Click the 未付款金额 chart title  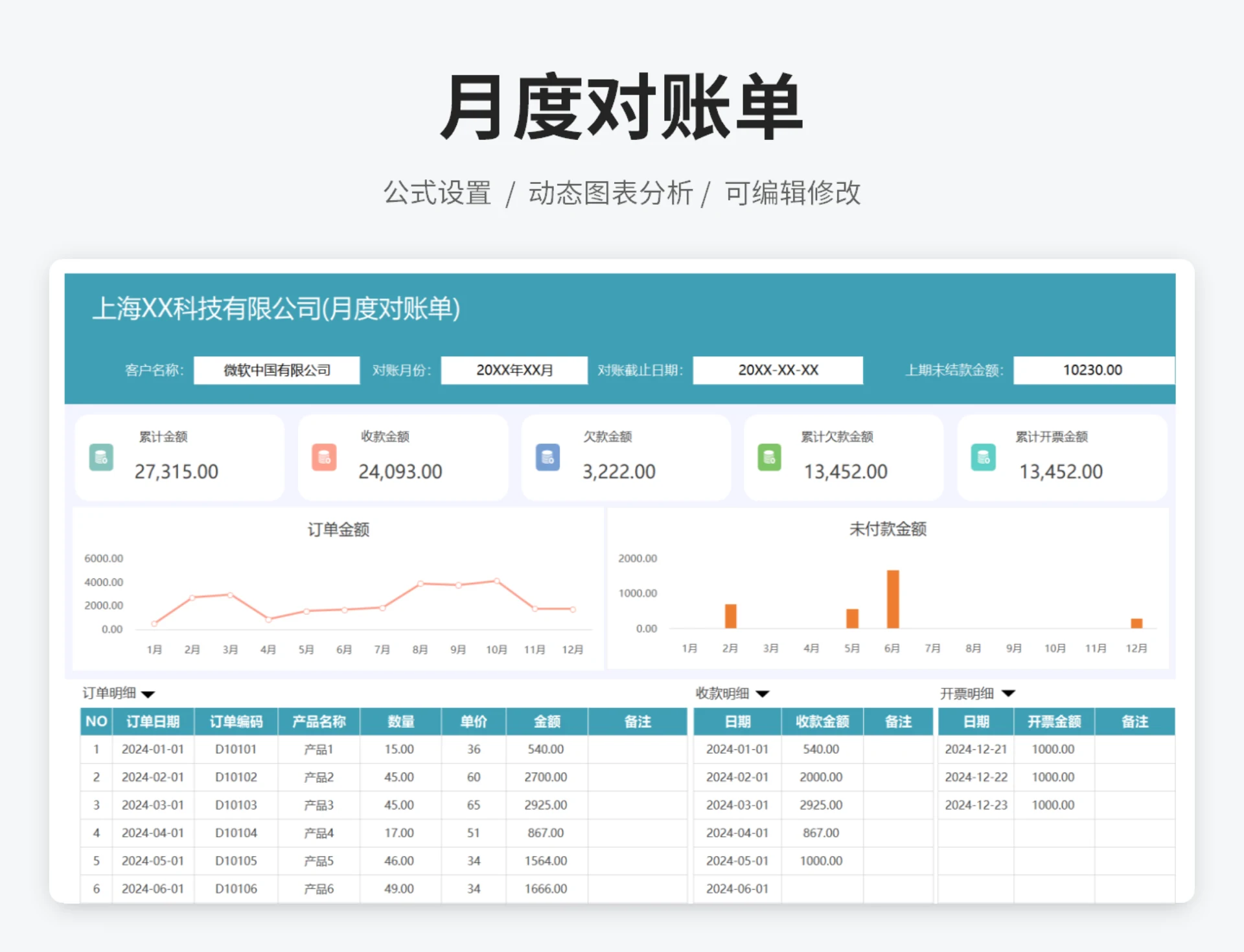pyautogui.click(x=888, y=529)
